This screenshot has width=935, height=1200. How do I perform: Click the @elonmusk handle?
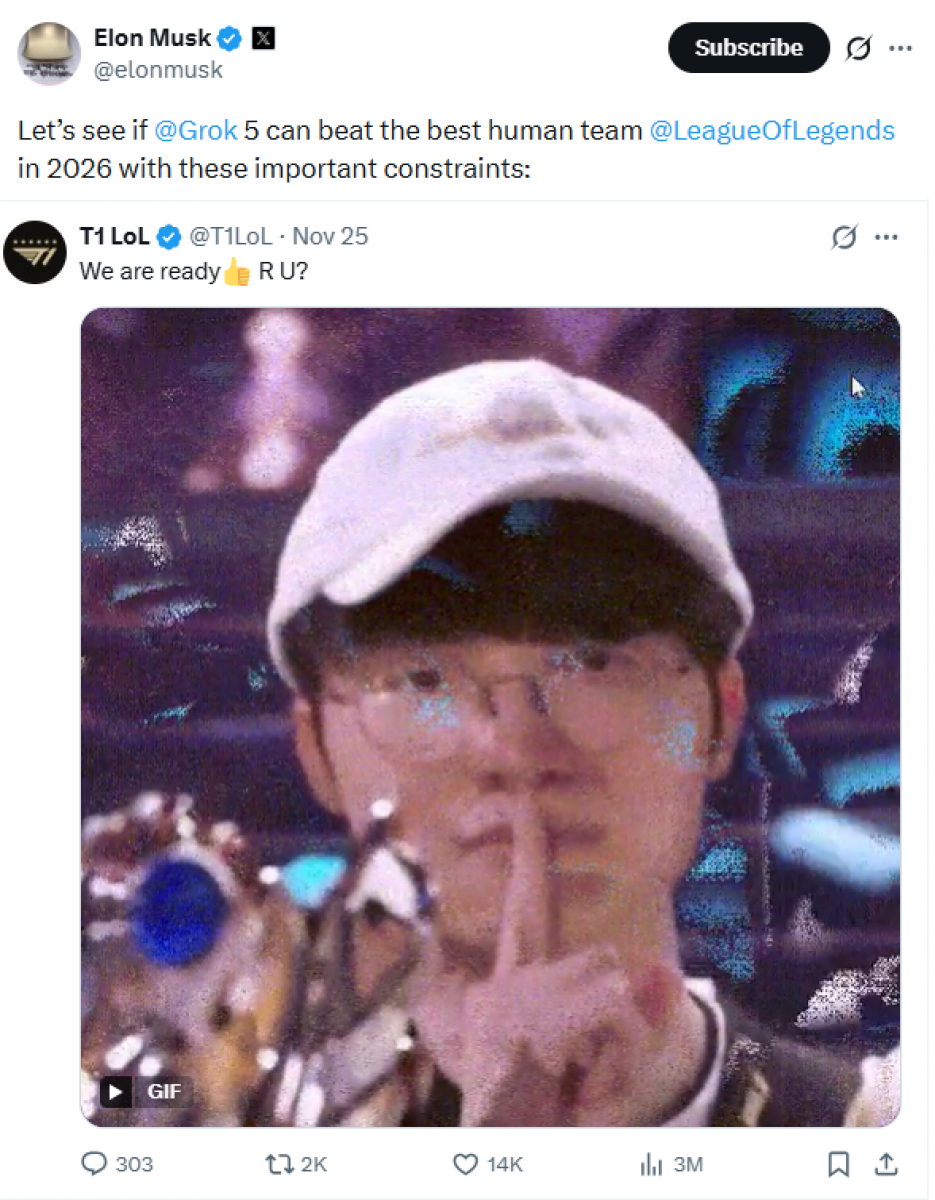(158, 70)
